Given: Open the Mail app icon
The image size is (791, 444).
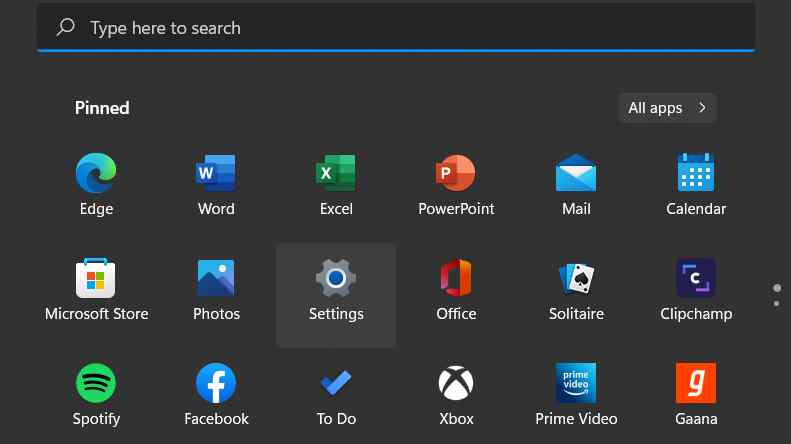Looking at the screenshot, I should [x=576, y=173].
